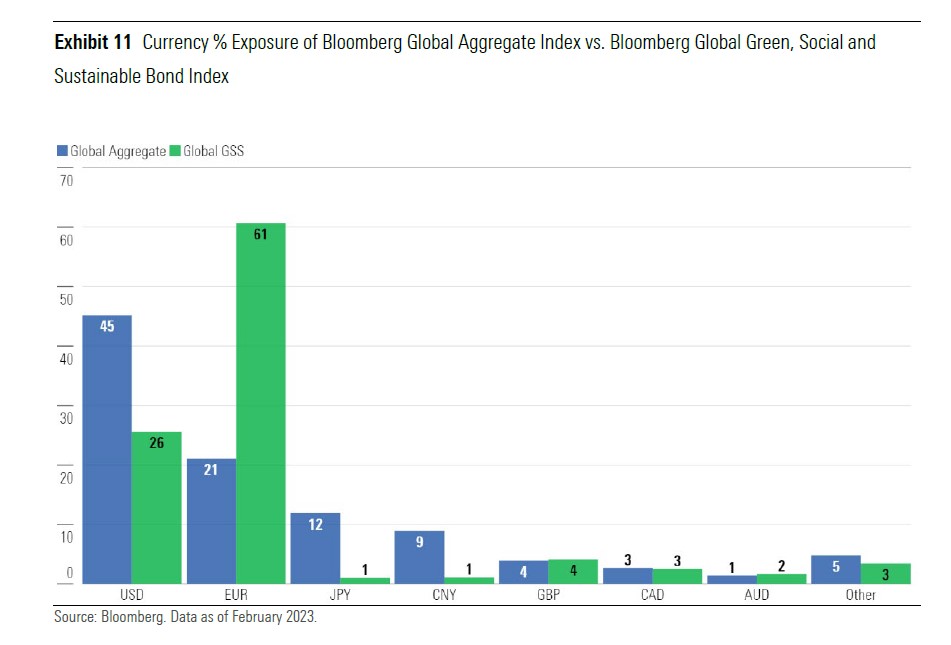Click the Source: Bloomberg footnote text
The height and width of the screenshot is (645, 951).
click(x=185, y=617)
